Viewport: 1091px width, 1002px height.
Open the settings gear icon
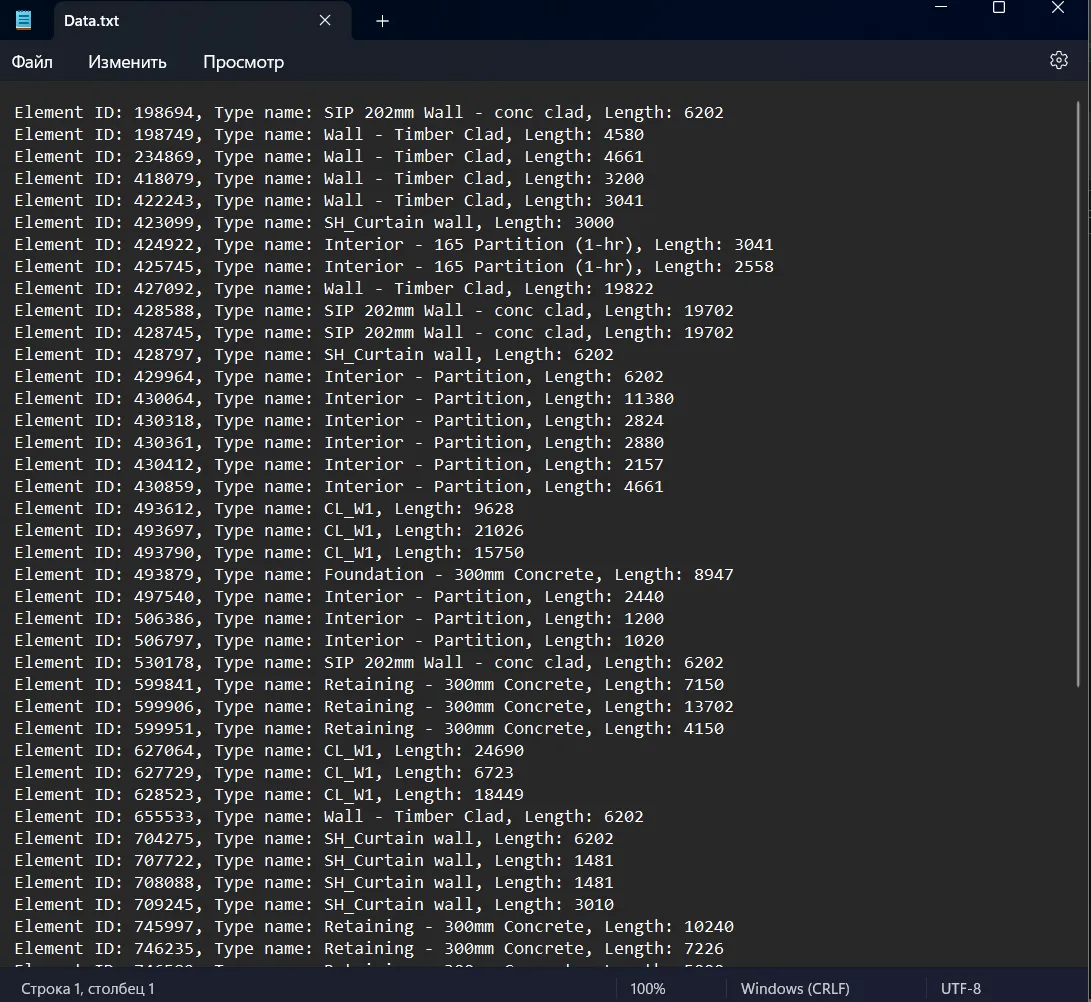[x=1058, y=61]
